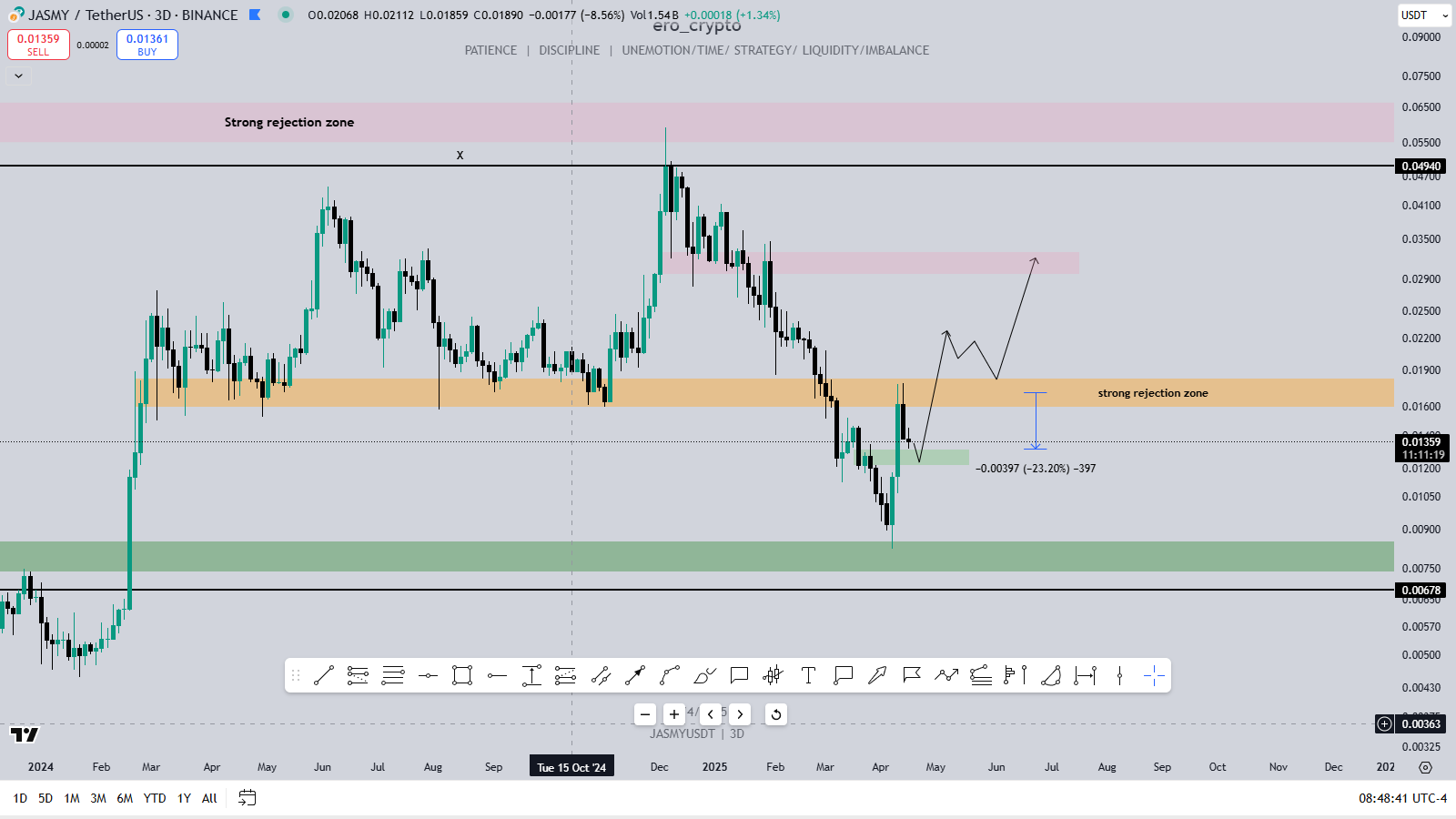This screenshot has width=1456, height=819.
Task: Click the Vol 1.54 B volume value
Action: point(654,15)
